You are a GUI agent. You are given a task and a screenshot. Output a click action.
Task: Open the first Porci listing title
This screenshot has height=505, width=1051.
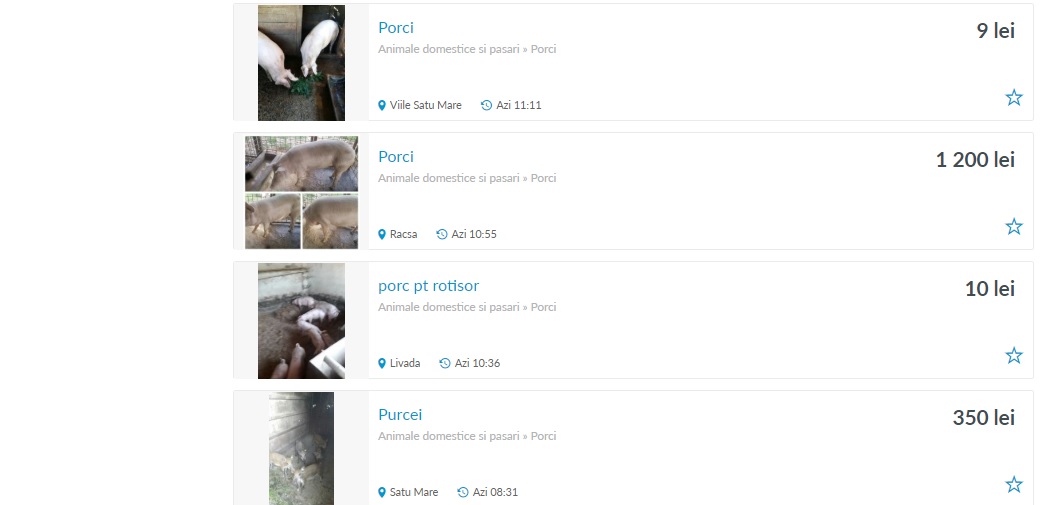[395, 27]
